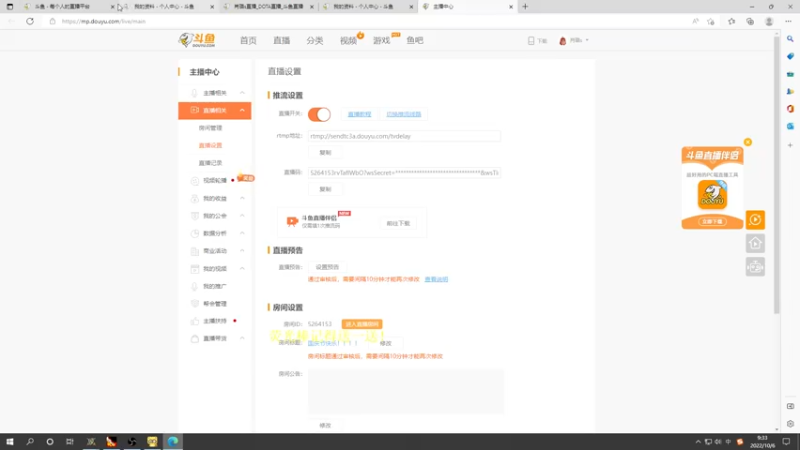This screenshot has height=450, width=800.
Task: Open the 查看说明 link under 直播预告
Action: click(x=436, y=280)
